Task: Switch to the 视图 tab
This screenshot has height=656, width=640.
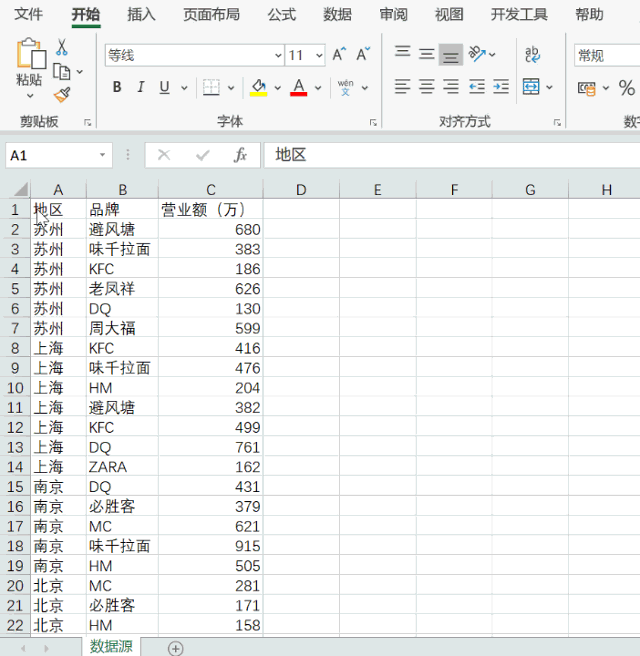Action: (449, 14)
